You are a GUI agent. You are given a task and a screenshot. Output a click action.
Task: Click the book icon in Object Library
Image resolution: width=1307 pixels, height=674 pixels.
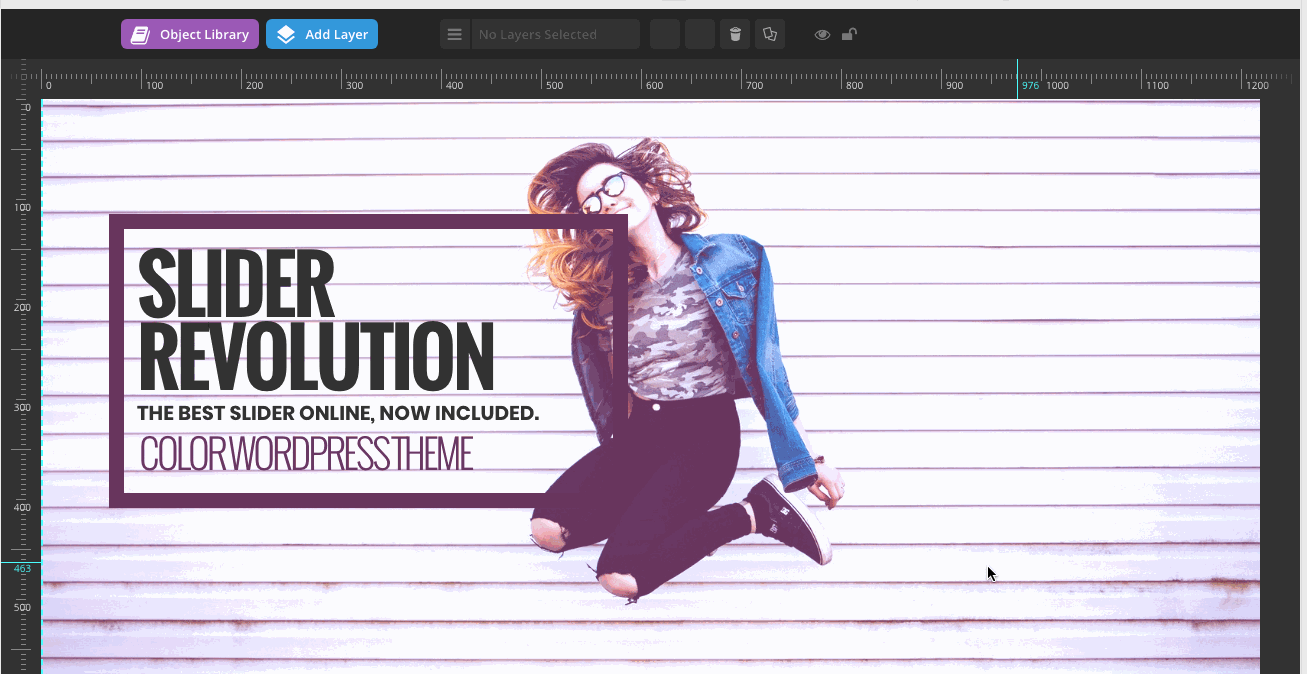pos(142,35)
